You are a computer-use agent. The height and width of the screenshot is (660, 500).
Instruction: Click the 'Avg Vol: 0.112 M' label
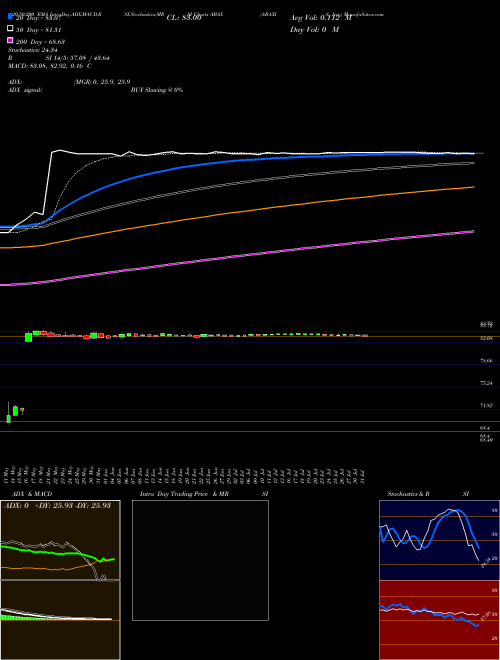[x=321, y=18]
